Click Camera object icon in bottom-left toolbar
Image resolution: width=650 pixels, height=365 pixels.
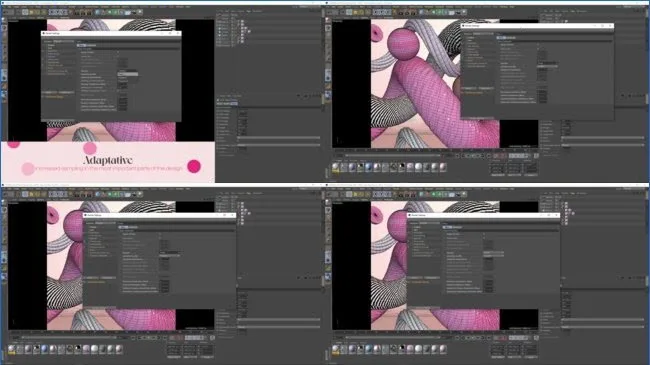134,194
